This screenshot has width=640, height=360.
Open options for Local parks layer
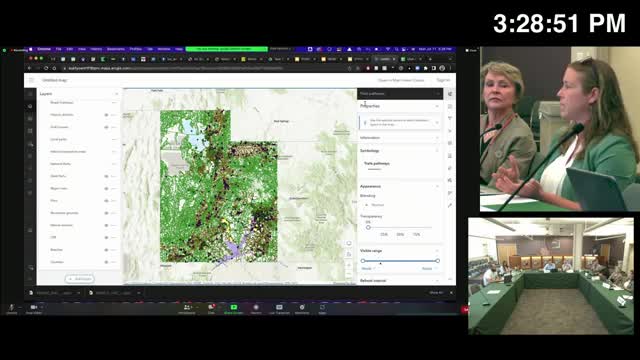pyautogui.click(x=114, y=140)
